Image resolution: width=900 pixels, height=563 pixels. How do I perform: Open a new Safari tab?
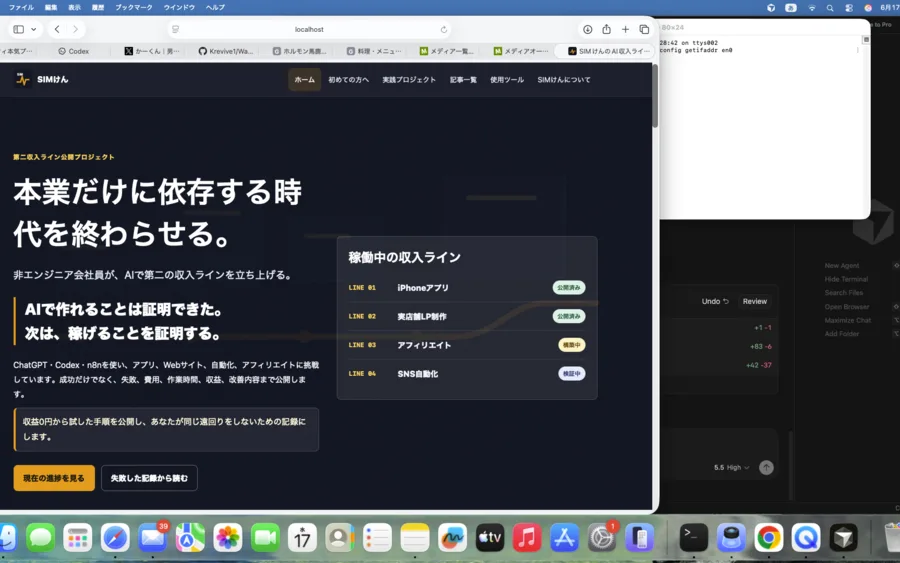coord(625,29)
